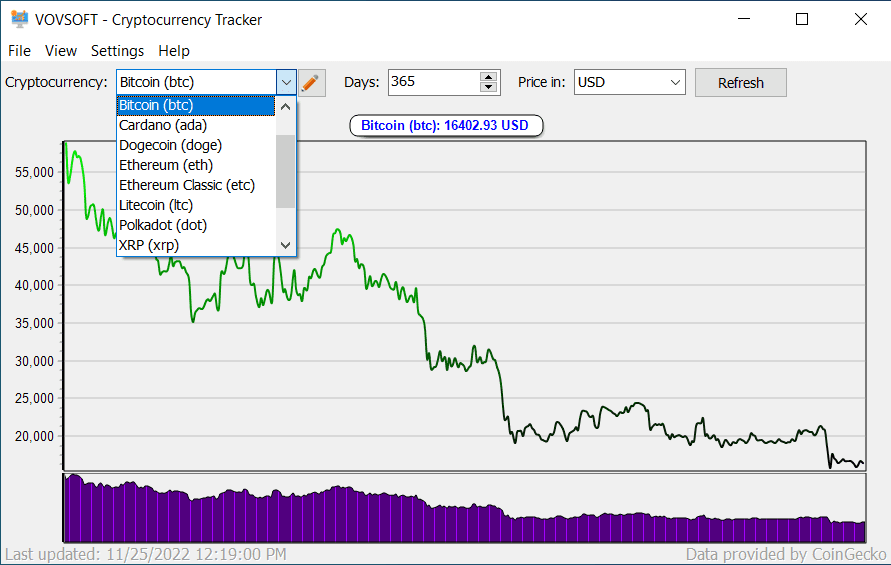Pick XRP (xrp) from the list
The image size is (891, 565).
[x=196, y=245]
